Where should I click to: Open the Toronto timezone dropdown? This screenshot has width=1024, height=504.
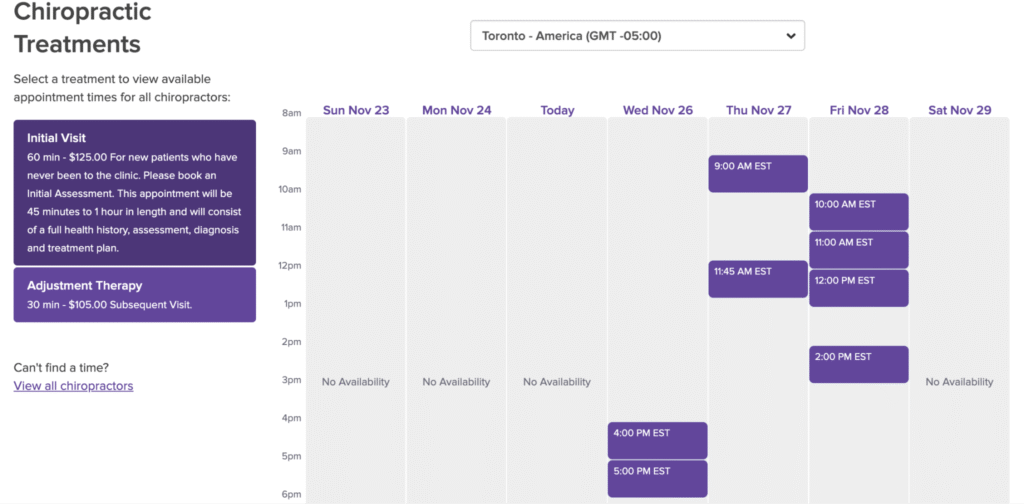pos(636,36)
